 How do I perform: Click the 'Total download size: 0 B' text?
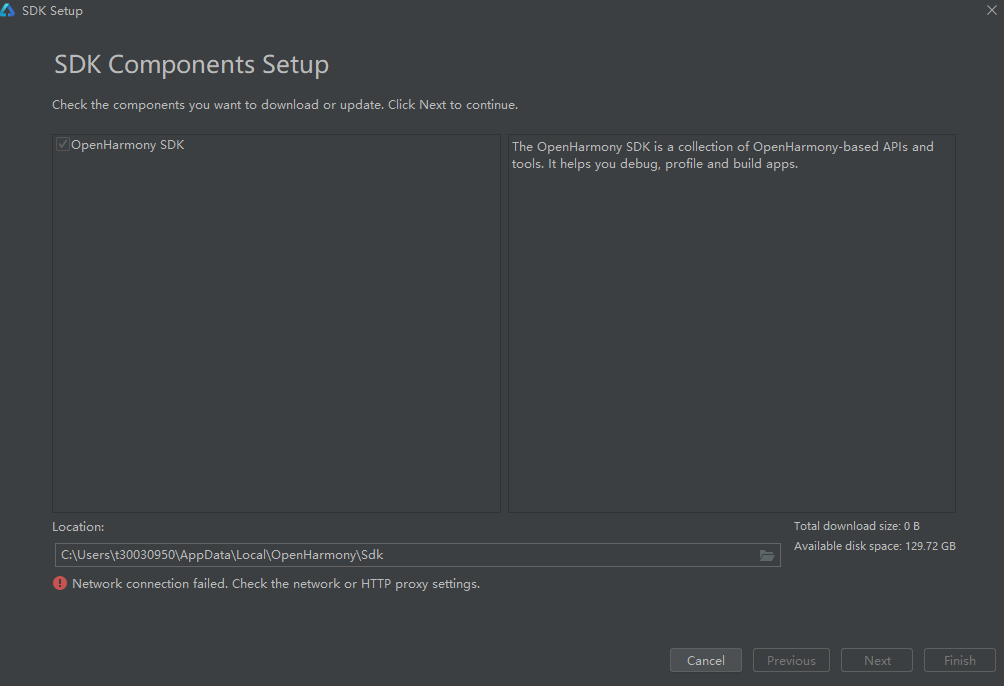pos(857,526)
